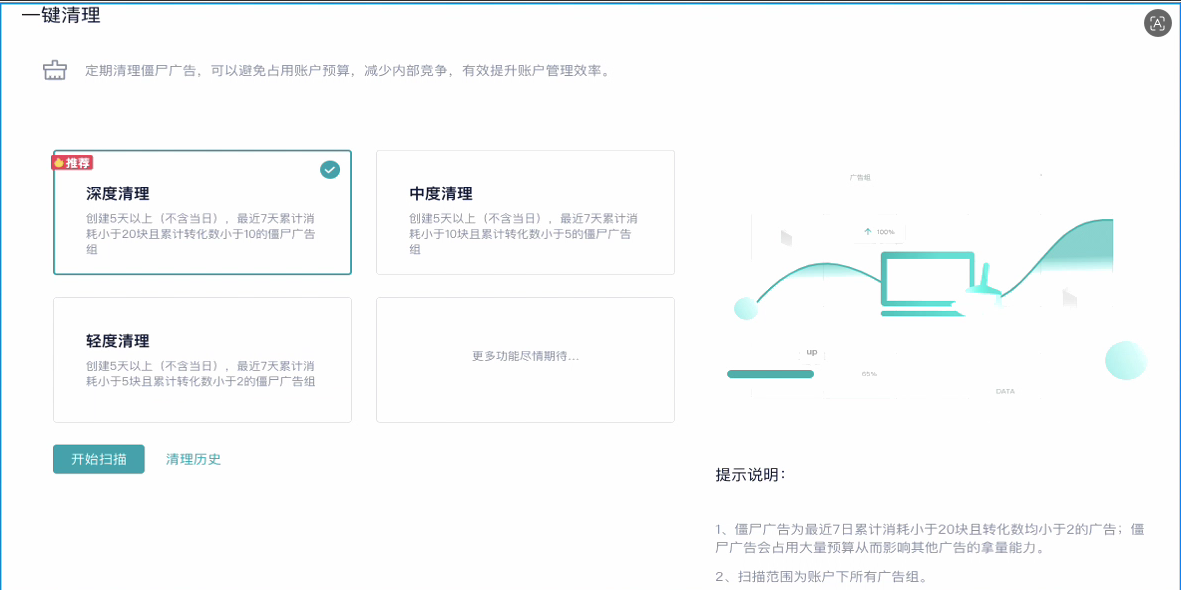Select the 轻度清理 cleanup option

point(202,358)
